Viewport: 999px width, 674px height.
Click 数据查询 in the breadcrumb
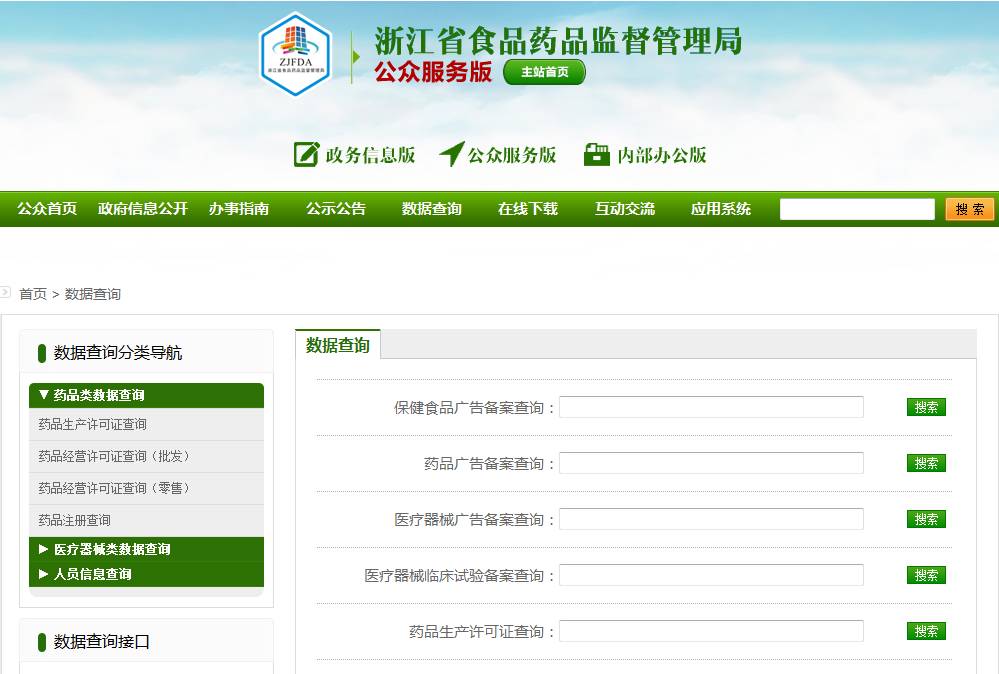[92, 294]
